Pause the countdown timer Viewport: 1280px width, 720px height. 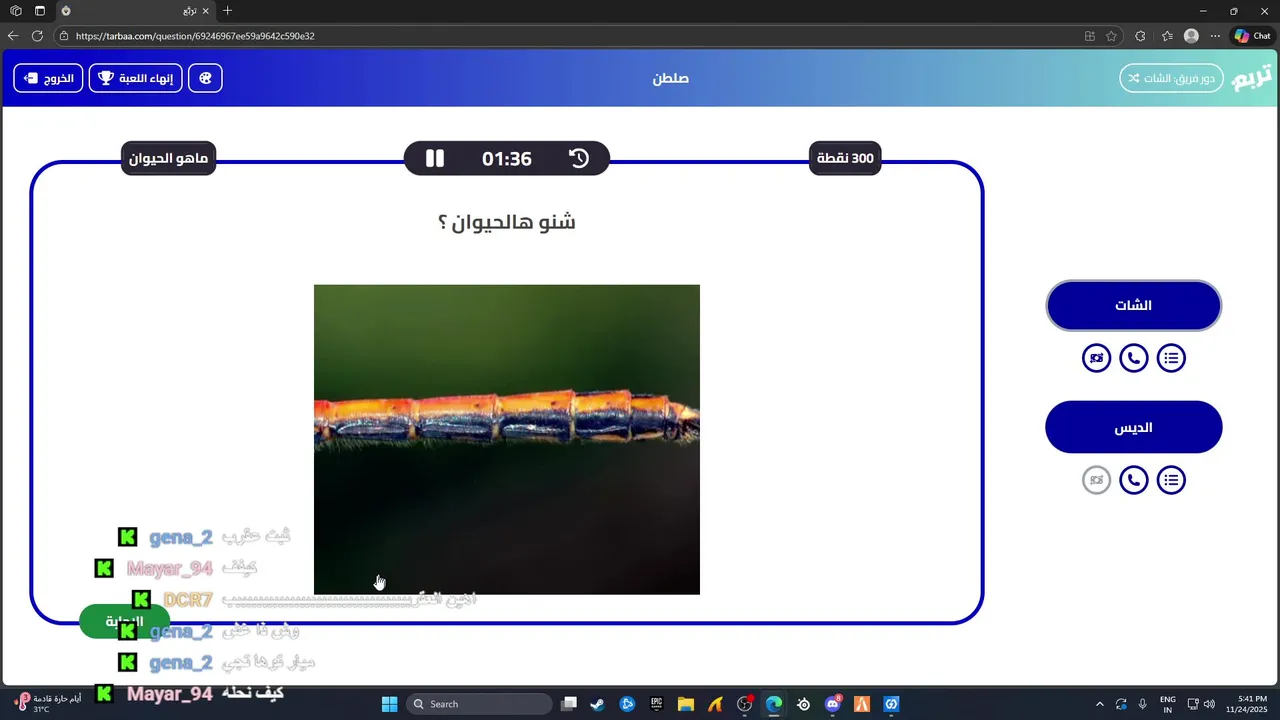pyautogui.click(x=434, y=158)
